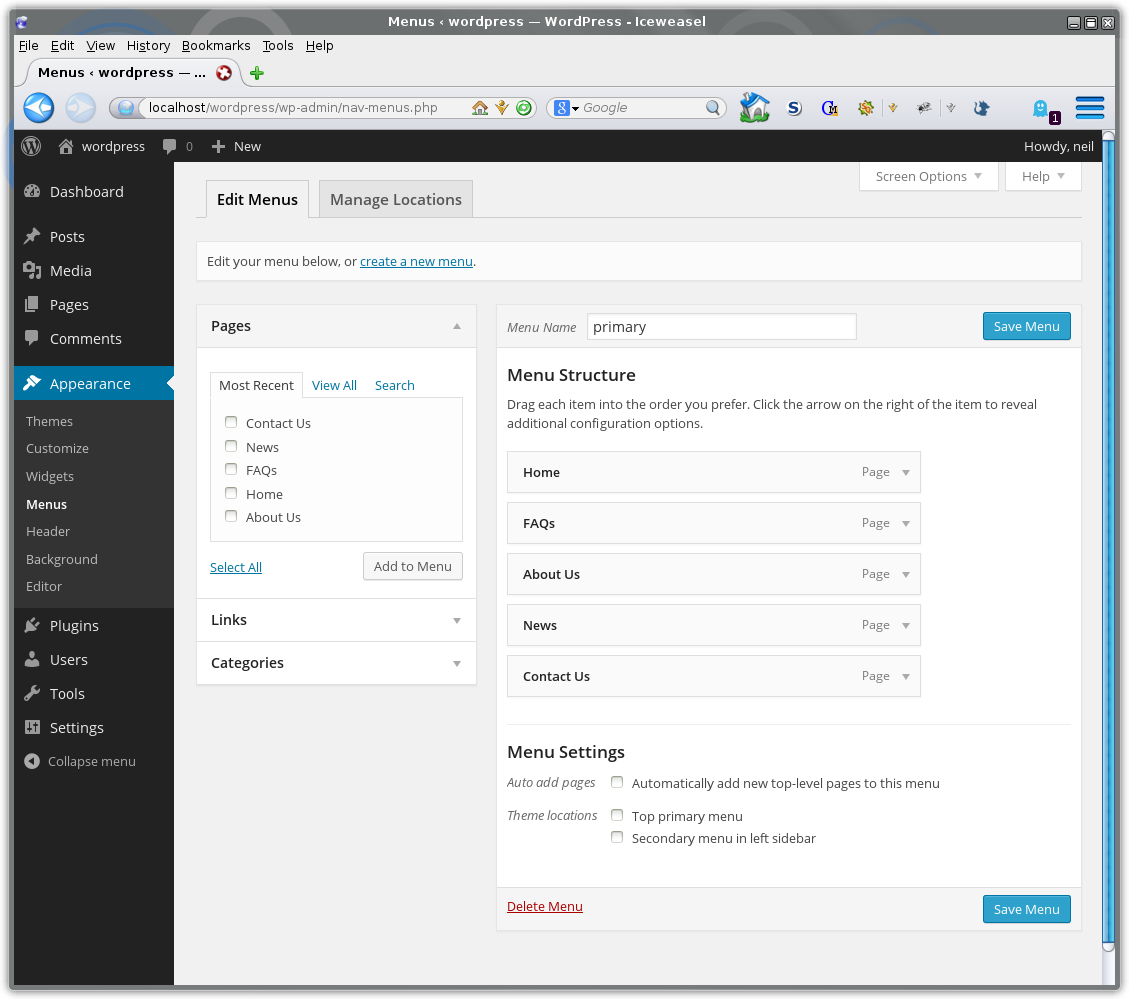The height and width of the screenshot is (999, 1129).
Task: Check the Contact Us page checkbox
Action: click(x=231, y=422)
